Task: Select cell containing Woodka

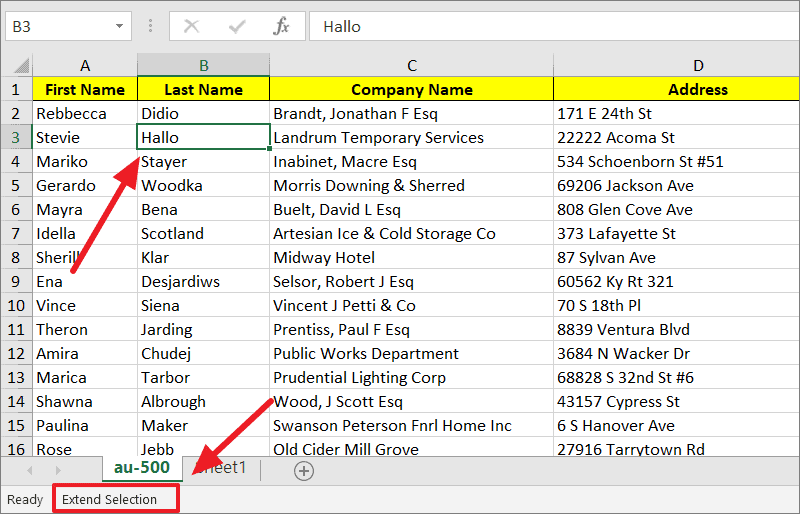Action: coord(204,185)
